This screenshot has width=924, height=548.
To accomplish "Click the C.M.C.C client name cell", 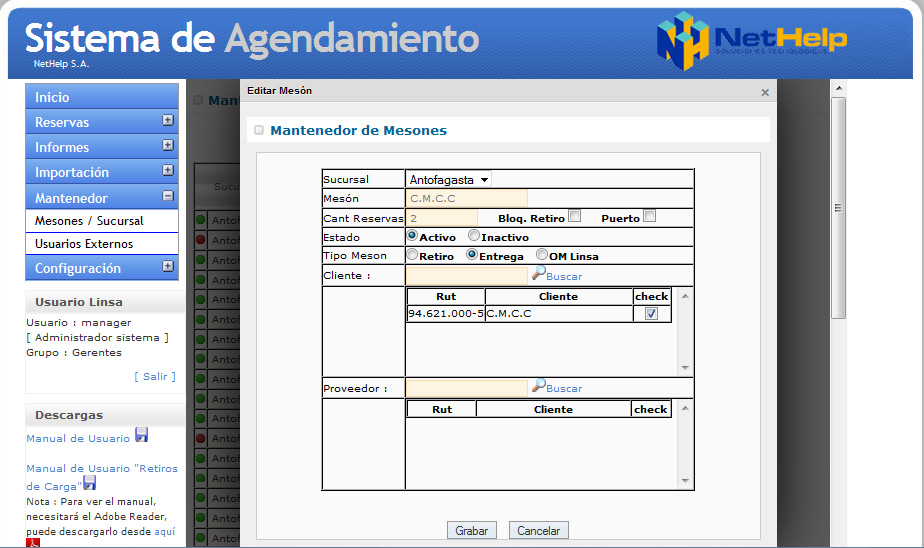I will tap(559, 313).
